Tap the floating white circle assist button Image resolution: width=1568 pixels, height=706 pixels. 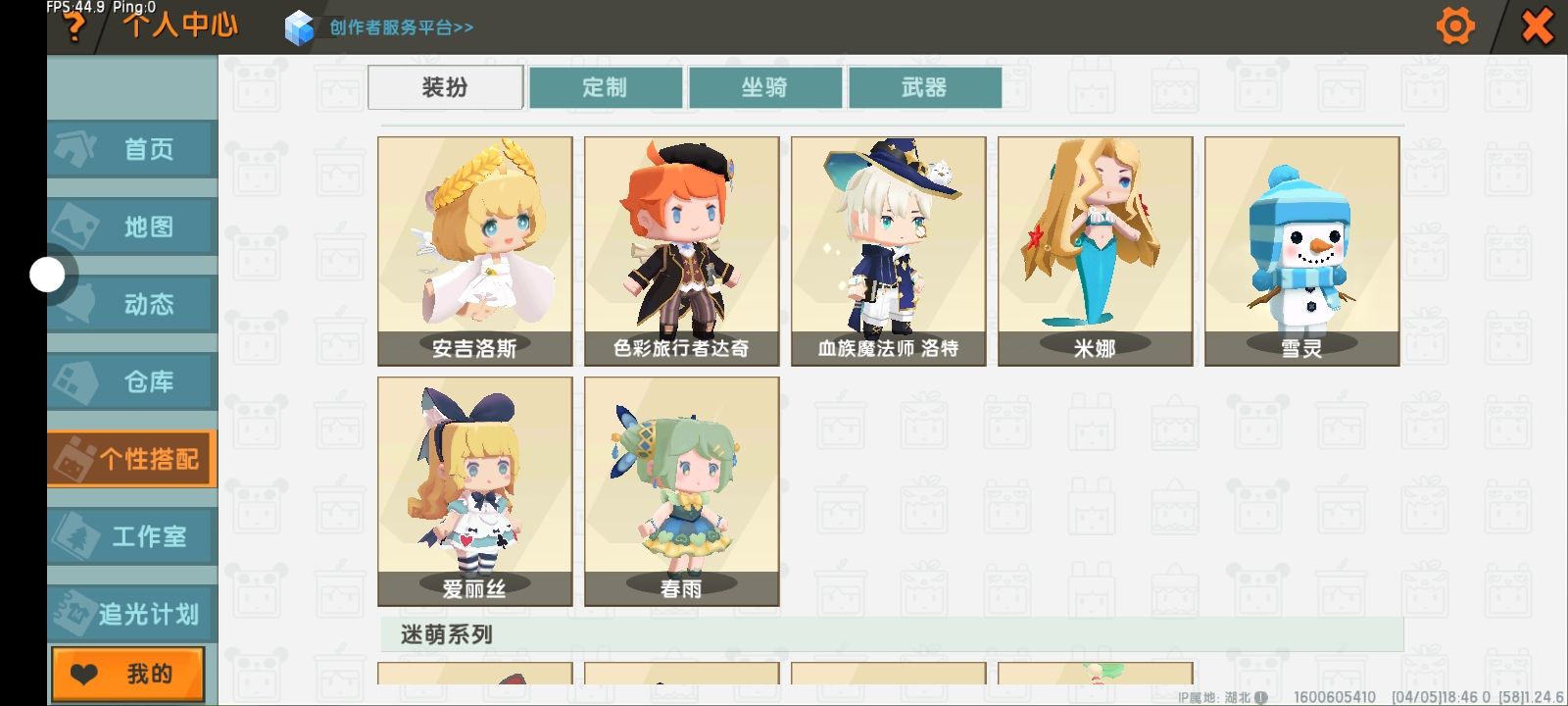[47, 276]
